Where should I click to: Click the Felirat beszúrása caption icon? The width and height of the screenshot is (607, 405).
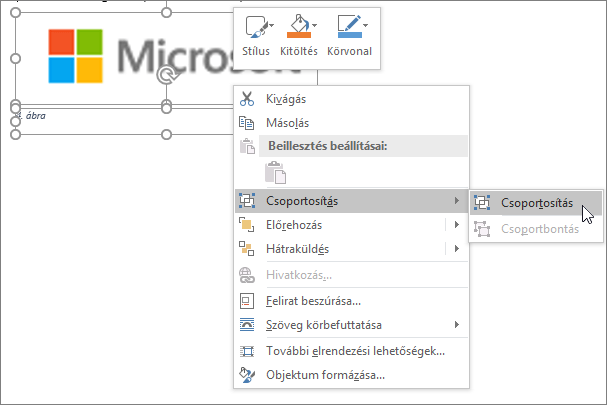coord(247,301)
